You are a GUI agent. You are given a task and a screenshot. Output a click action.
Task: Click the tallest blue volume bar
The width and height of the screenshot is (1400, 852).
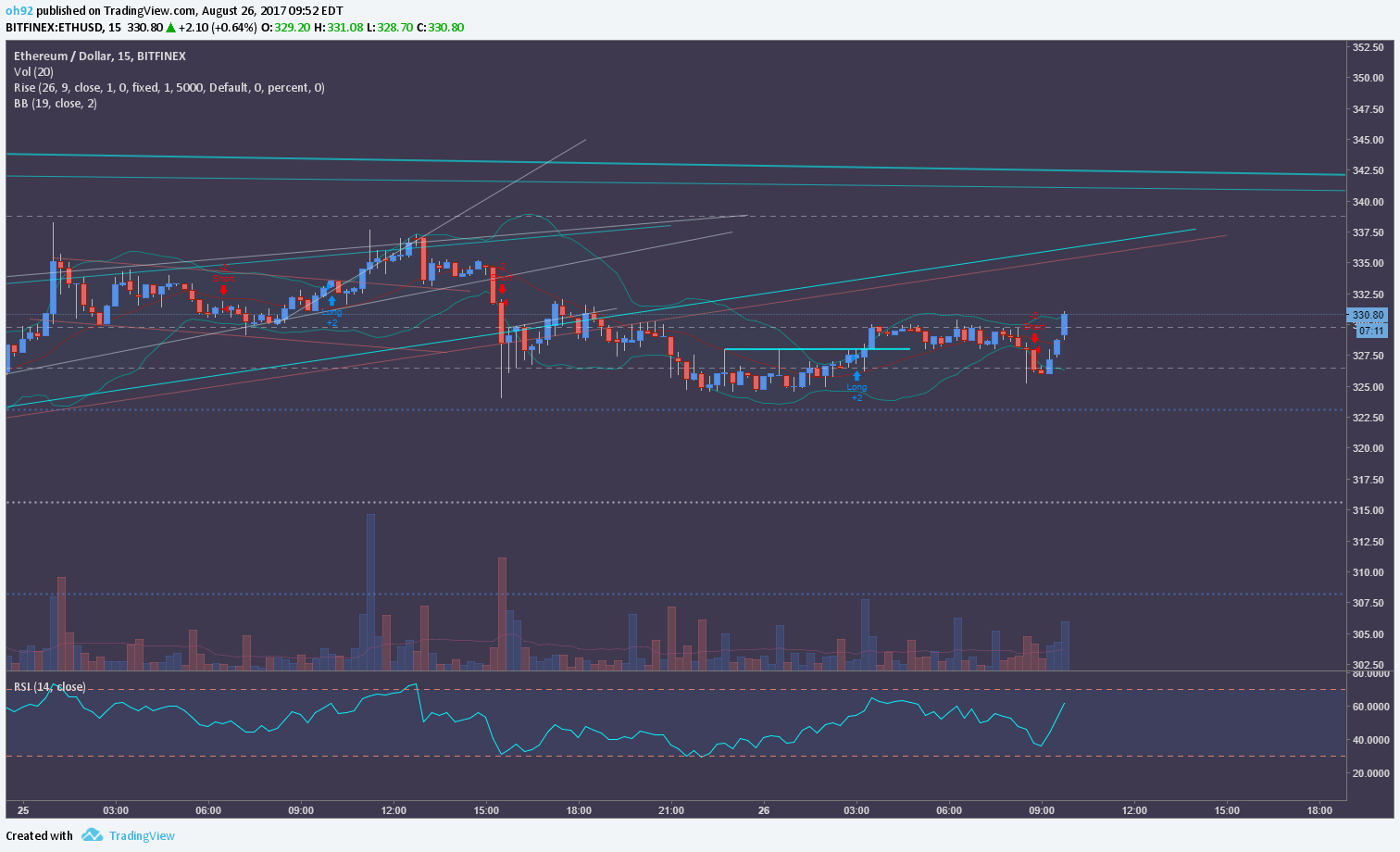coord(370,592)
